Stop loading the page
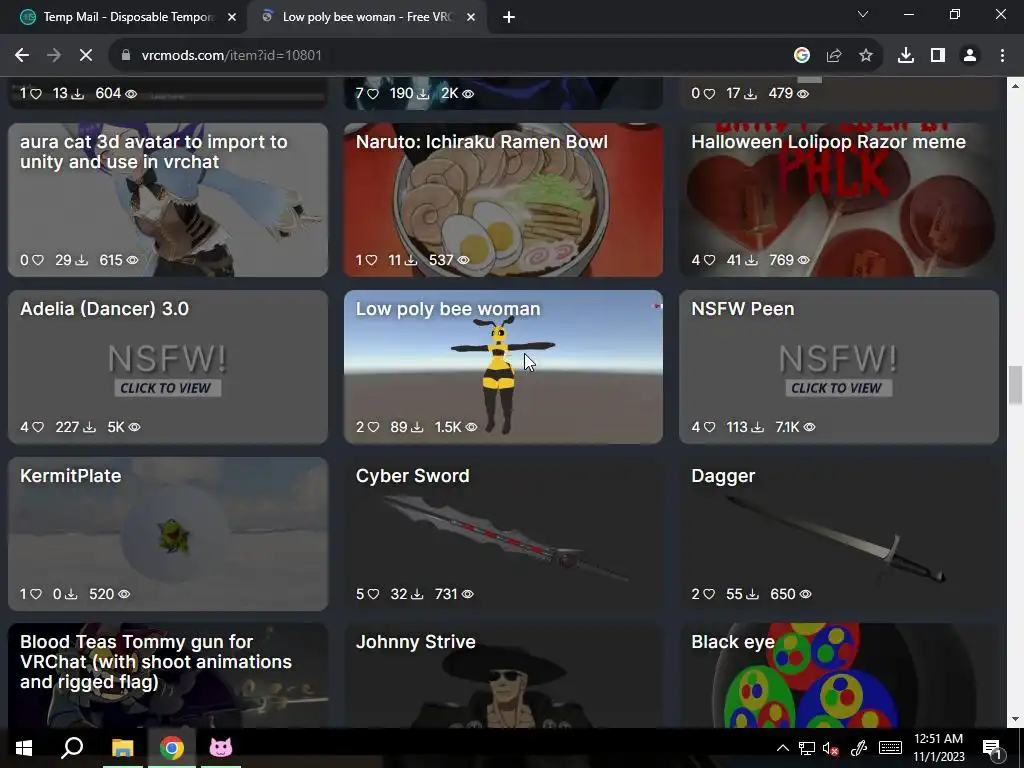This screenshot has height=768, width=1024. 86,56
